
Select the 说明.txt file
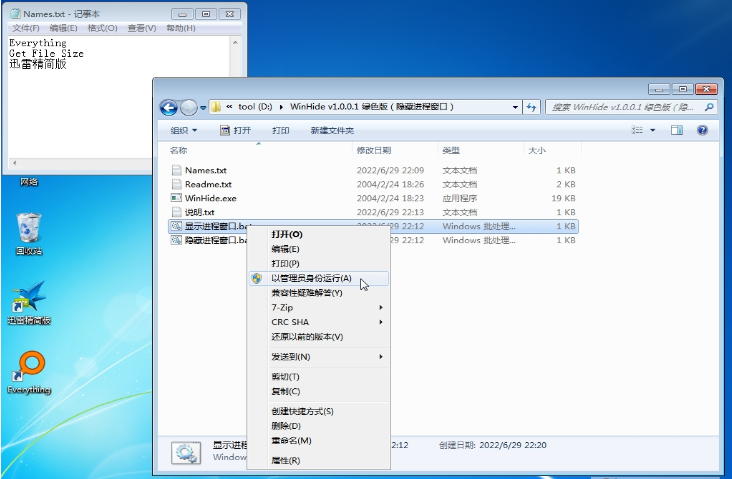point(373,212)
